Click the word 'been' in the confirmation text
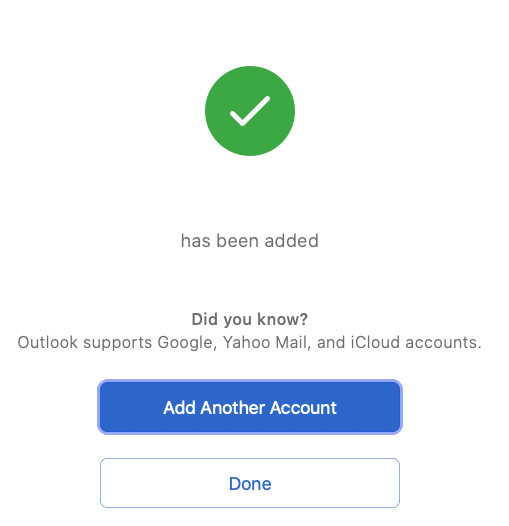 point(238,241)
